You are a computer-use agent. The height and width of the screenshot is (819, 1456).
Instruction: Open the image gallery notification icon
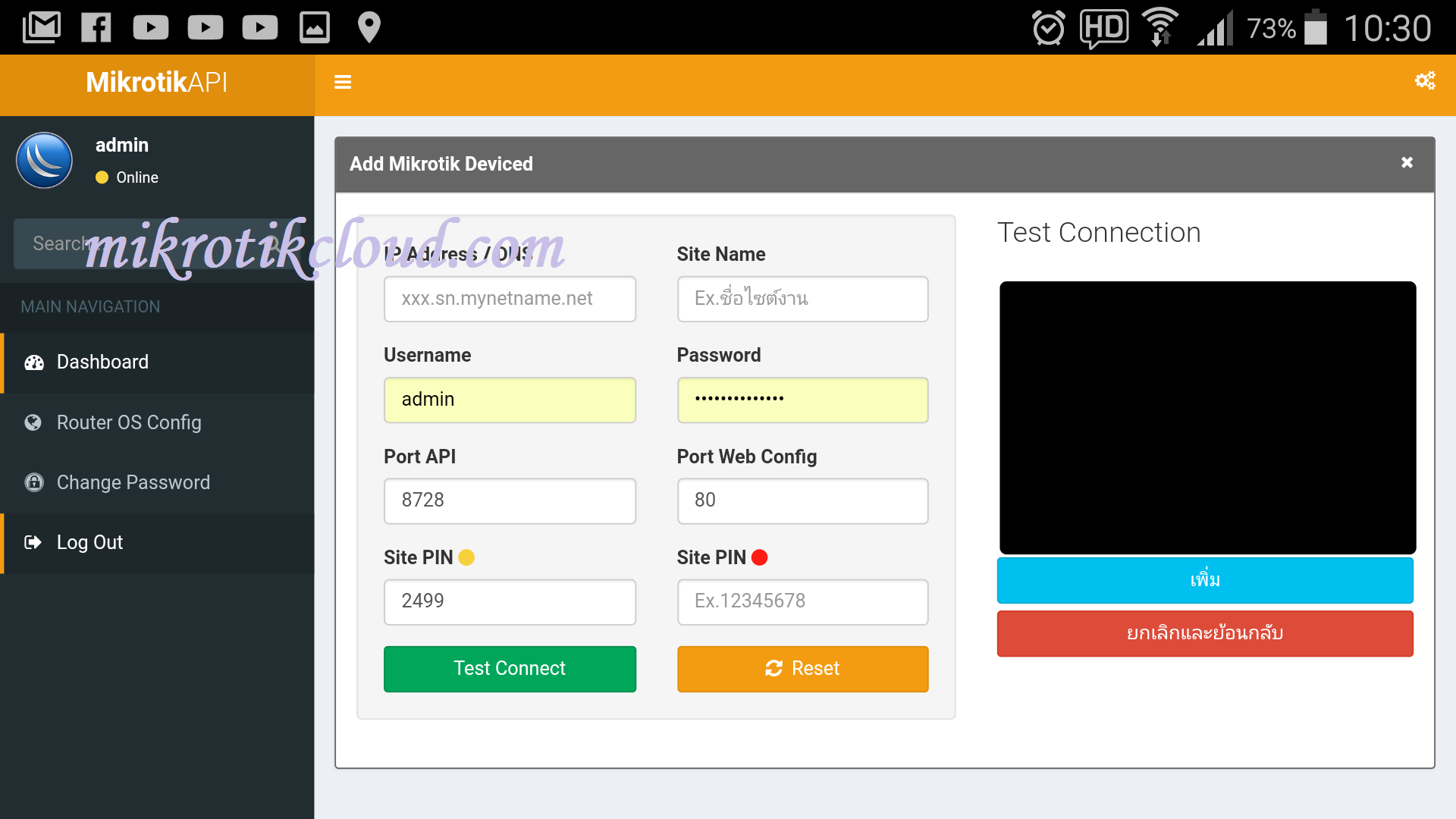coord(315,27)
